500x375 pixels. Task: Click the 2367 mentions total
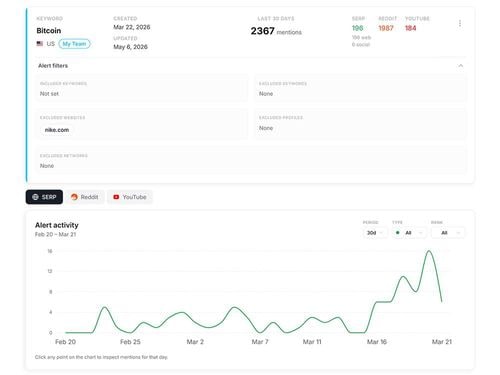click(x=276, y=31)
